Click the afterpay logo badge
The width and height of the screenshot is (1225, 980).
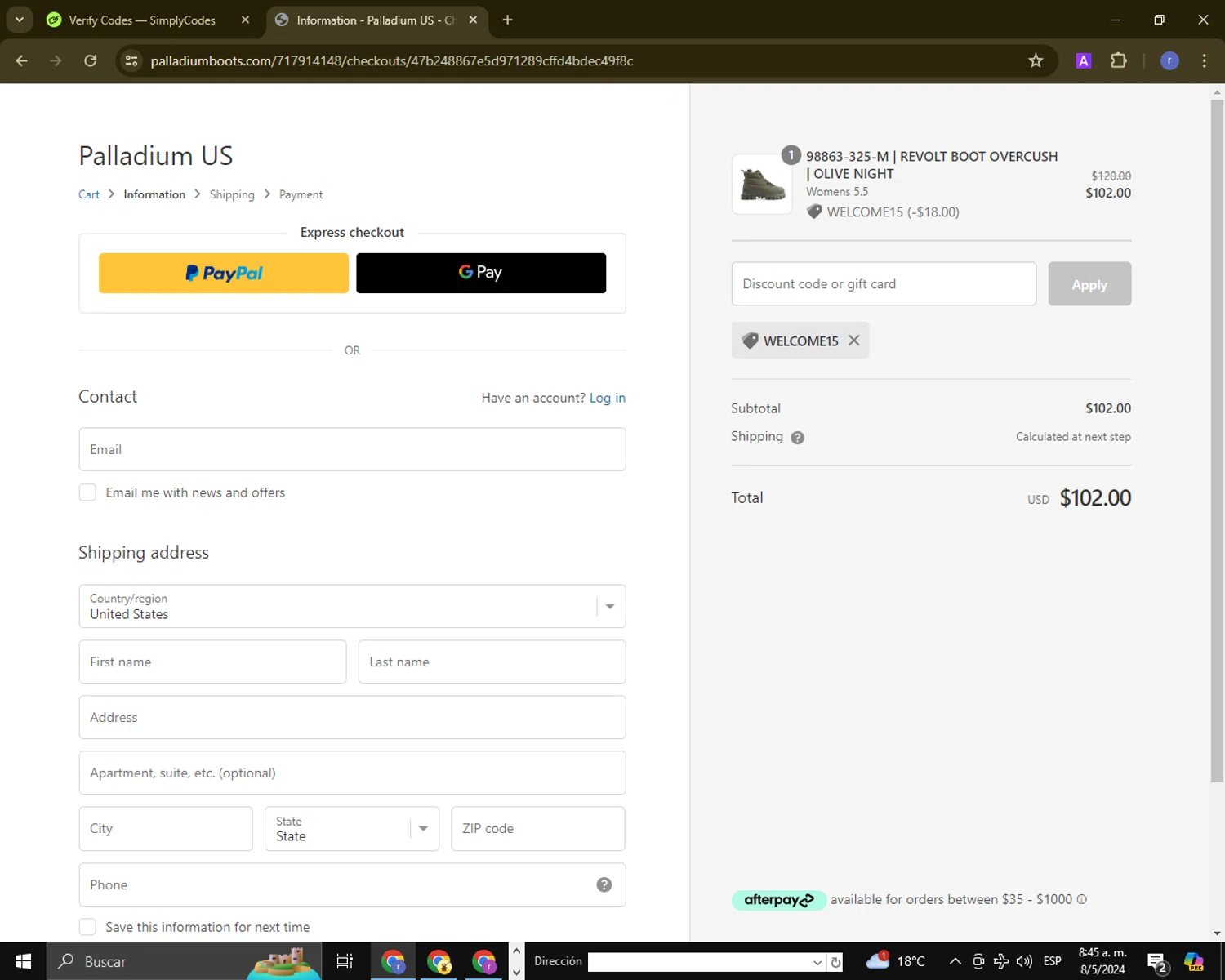(779, 899)
